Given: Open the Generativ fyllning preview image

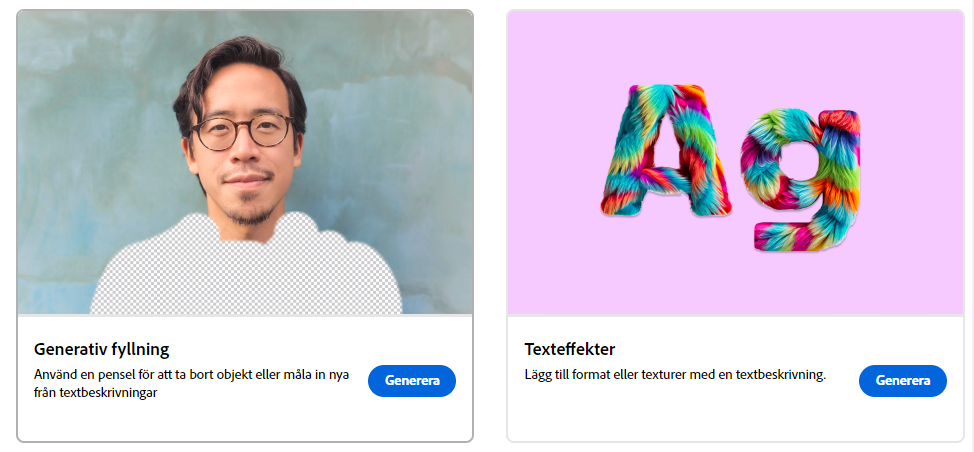Looking at the screenshot, I should point(245,163).
